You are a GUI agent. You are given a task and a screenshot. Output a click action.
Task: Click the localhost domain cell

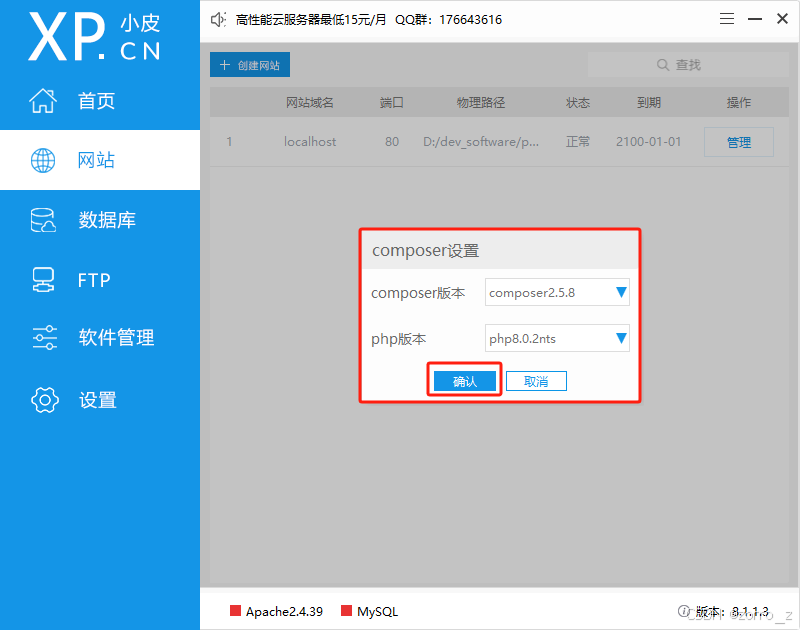(310, 142)
